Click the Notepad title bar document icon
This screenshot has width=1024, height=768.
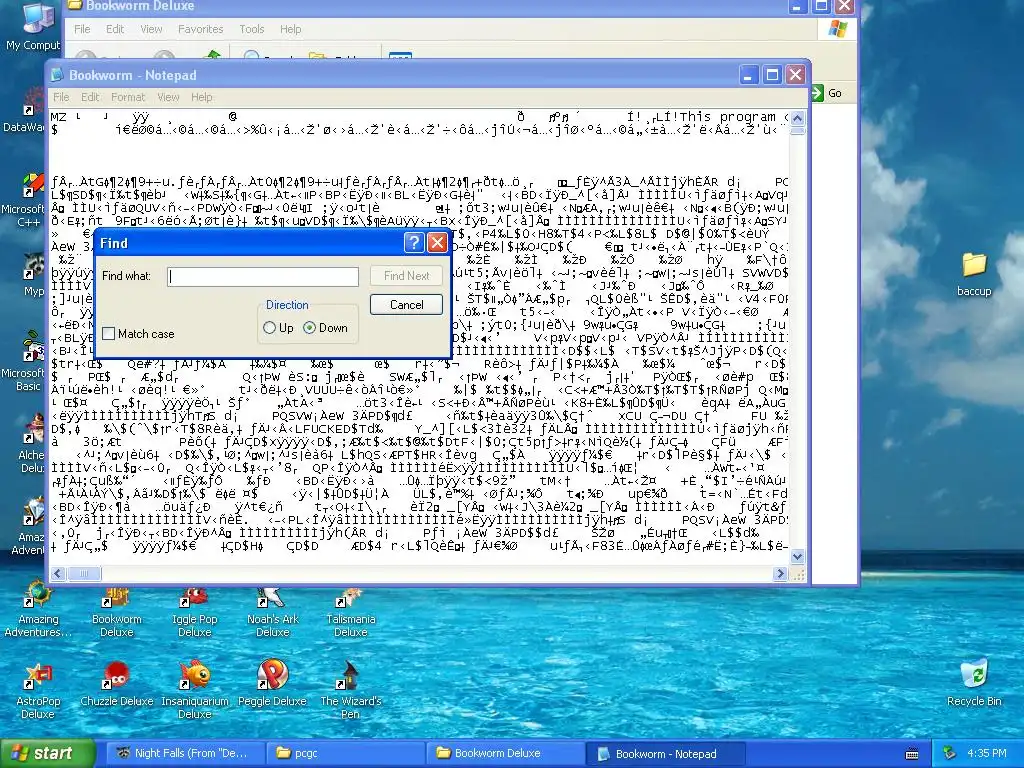(57, 75)
